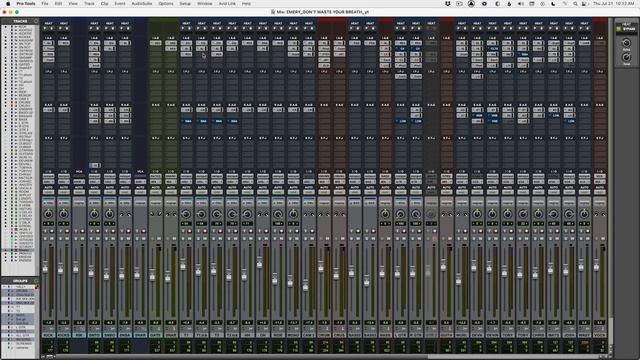Open the Options menu
The image size is (640, 360).
pyautogui.click(x=166, y=4)
